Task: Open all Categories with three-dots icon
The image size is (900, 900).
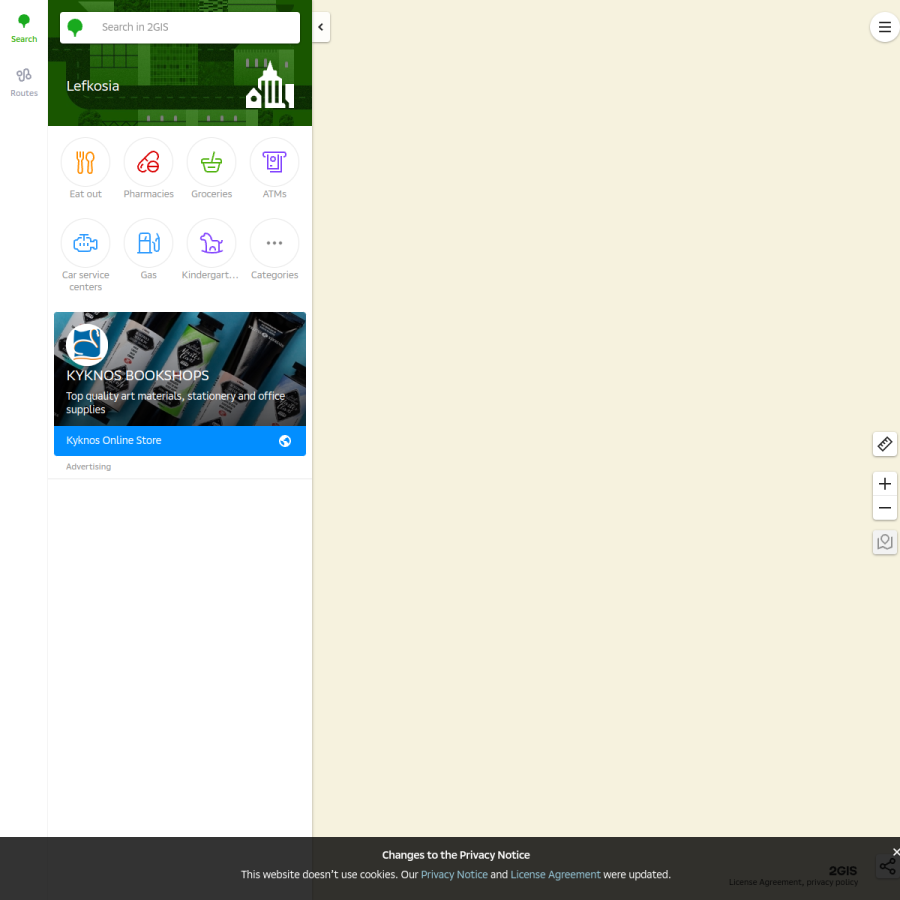Action: 274,243
